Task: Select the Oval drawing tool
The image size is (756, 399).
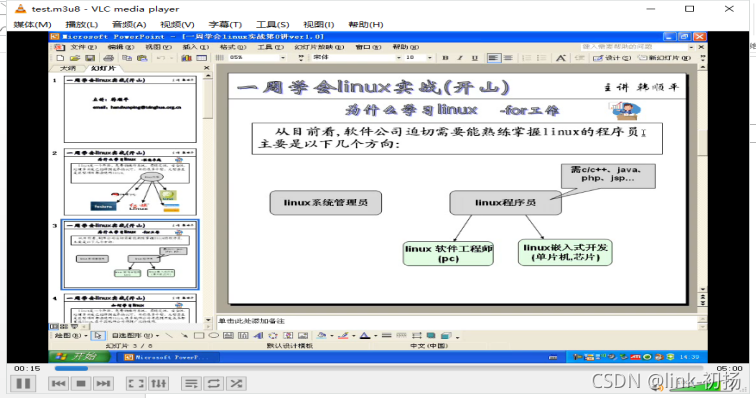Action: coord(214,335)
